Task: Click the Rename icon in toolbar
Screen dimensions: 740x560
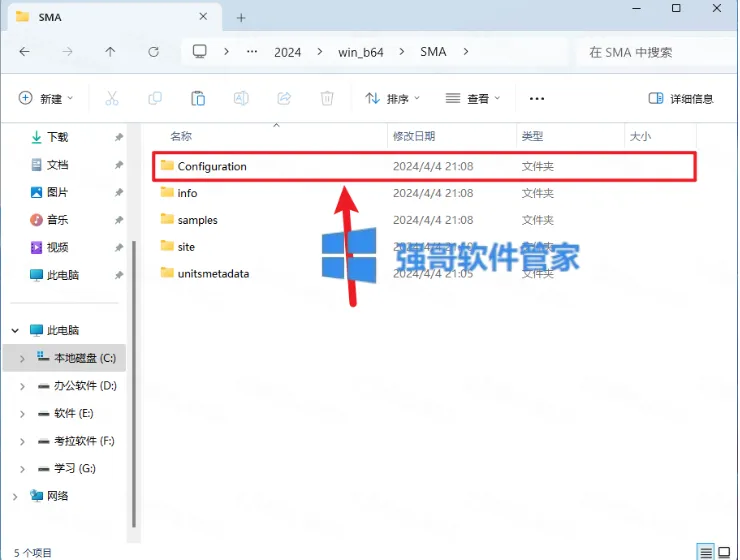Action: click(241, 98)
